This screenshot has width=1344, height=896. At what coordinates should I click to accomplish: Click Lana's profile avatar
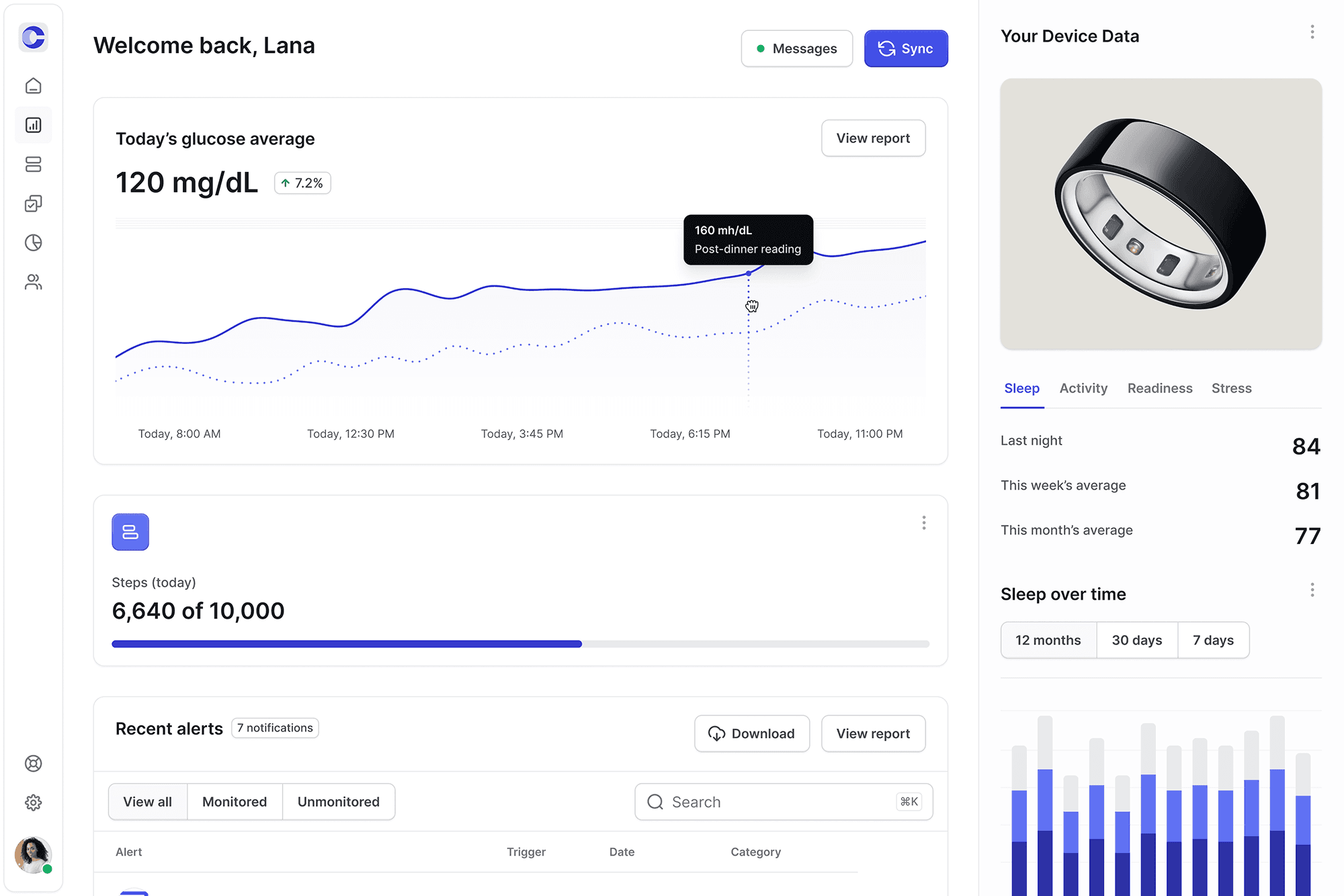point(33,854)
